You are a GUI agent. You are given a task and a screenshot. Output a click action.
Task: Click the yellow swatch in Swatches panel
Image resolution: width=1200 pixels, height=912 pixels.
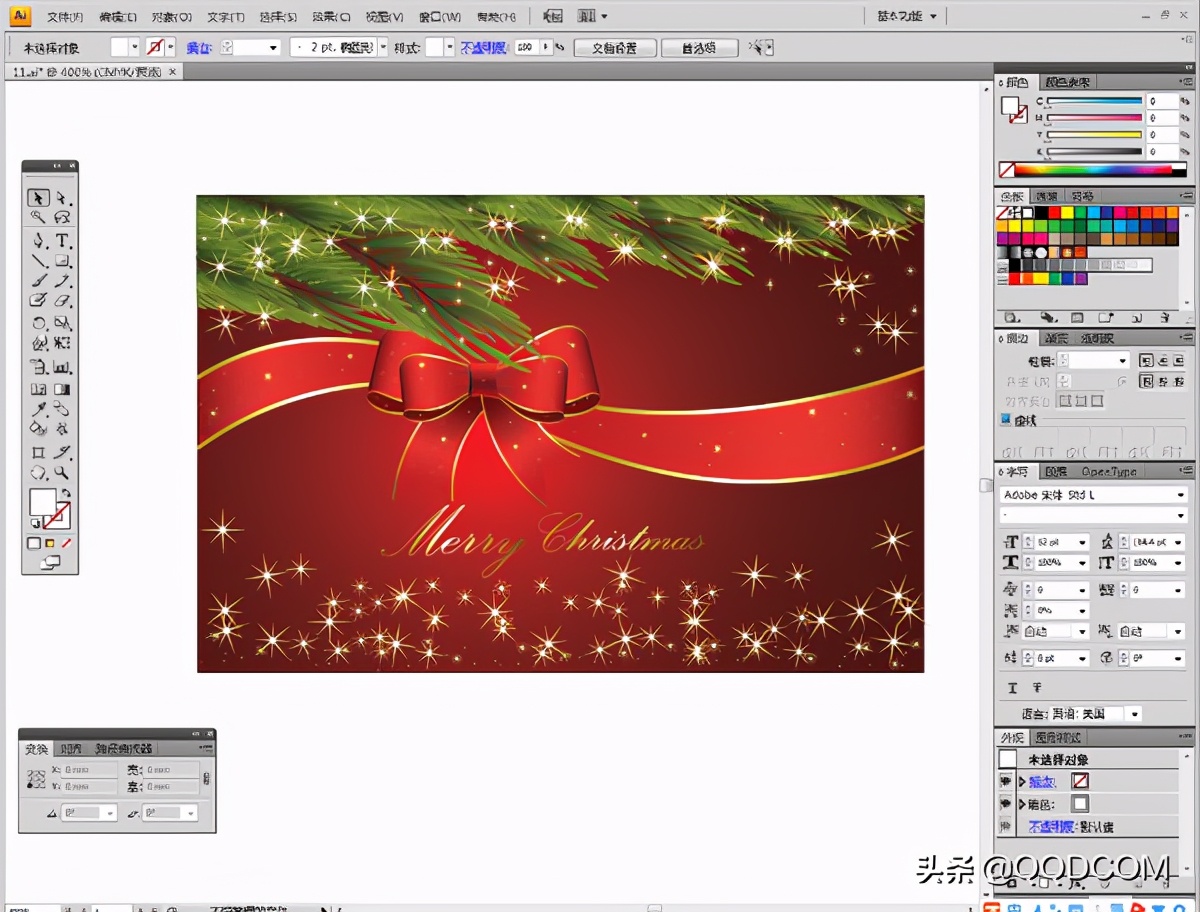1067,212
